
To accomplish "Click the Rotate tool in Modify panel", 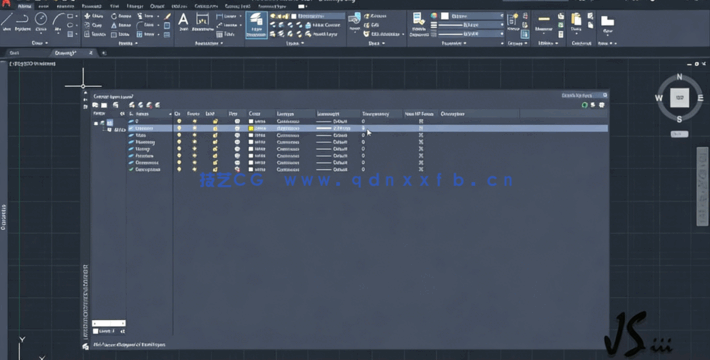I will (121, 16).
